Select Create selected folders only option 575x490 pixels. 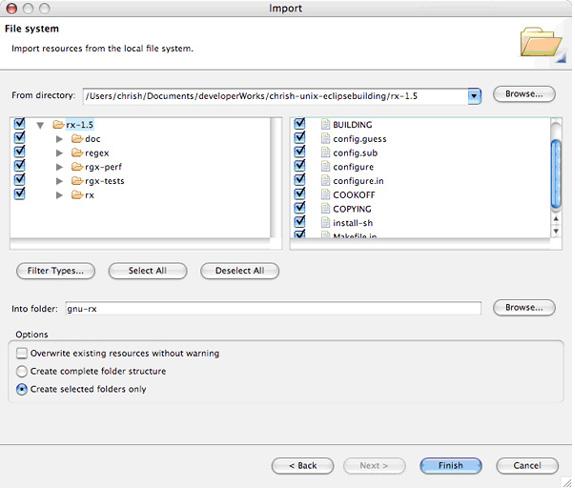(x=22, y=390)
